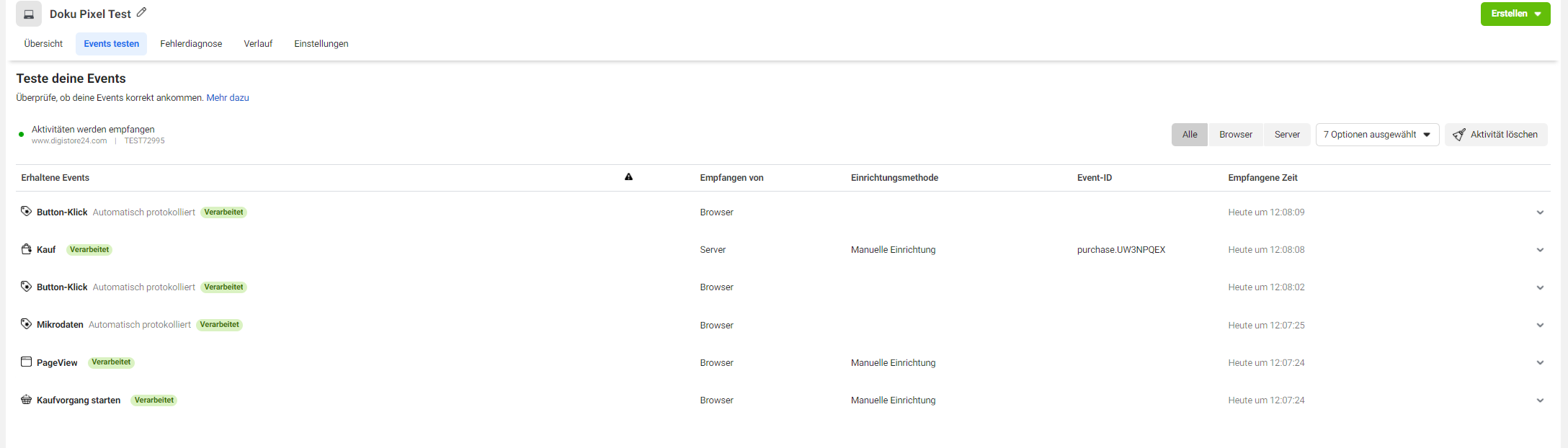Filter events by Alle
Image resolution: width=1568 pixels, height=448 pixels.
pyautogui.click(x=1189, y=135)
